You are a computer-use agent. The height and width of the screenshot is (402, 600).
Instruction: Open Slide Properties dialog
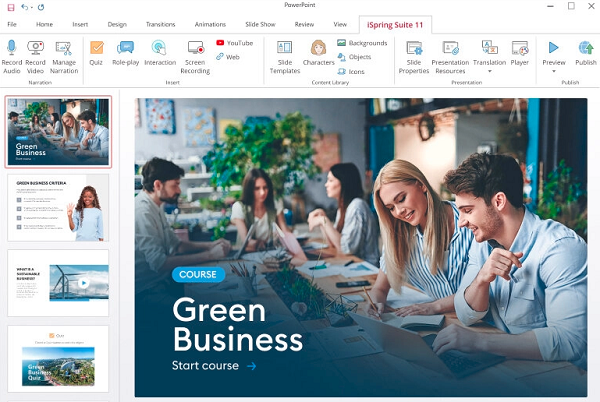pos(412,48)
